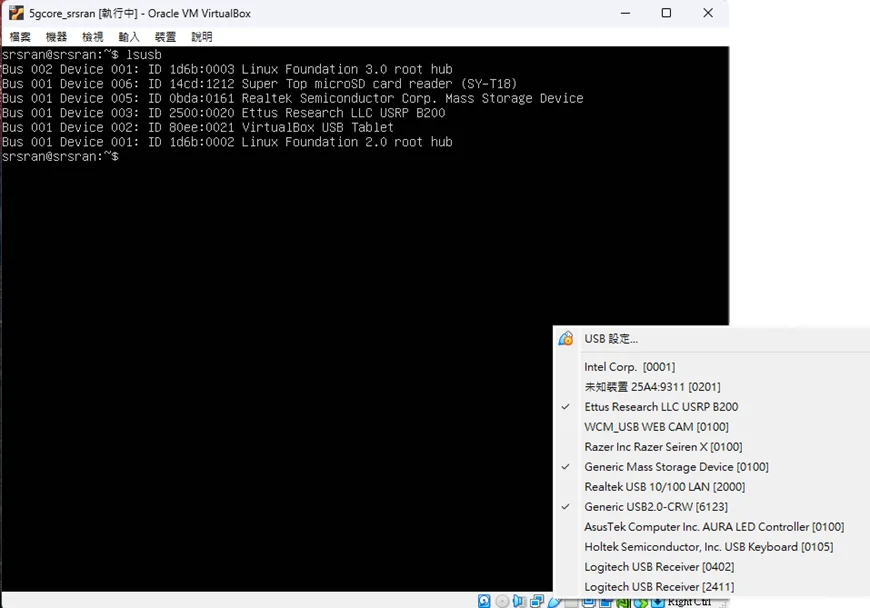Viewport: 870px width, 608px height.
Task: Click the window title '5gcore_srsran [執行中]'
Action: click(83, 13)
